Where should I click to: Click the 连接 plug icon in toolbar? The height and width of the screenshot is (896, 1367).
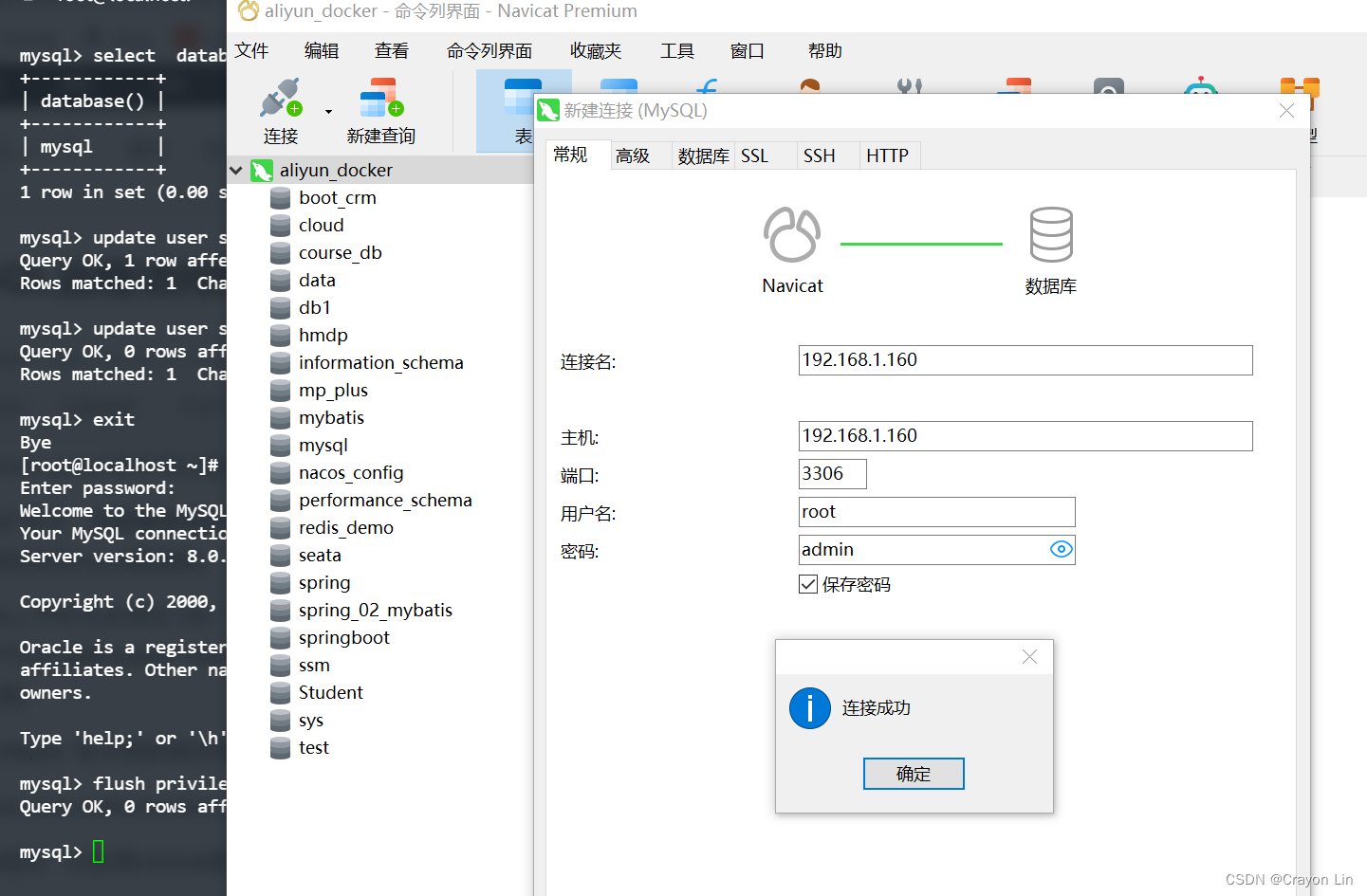coord(280,98)
